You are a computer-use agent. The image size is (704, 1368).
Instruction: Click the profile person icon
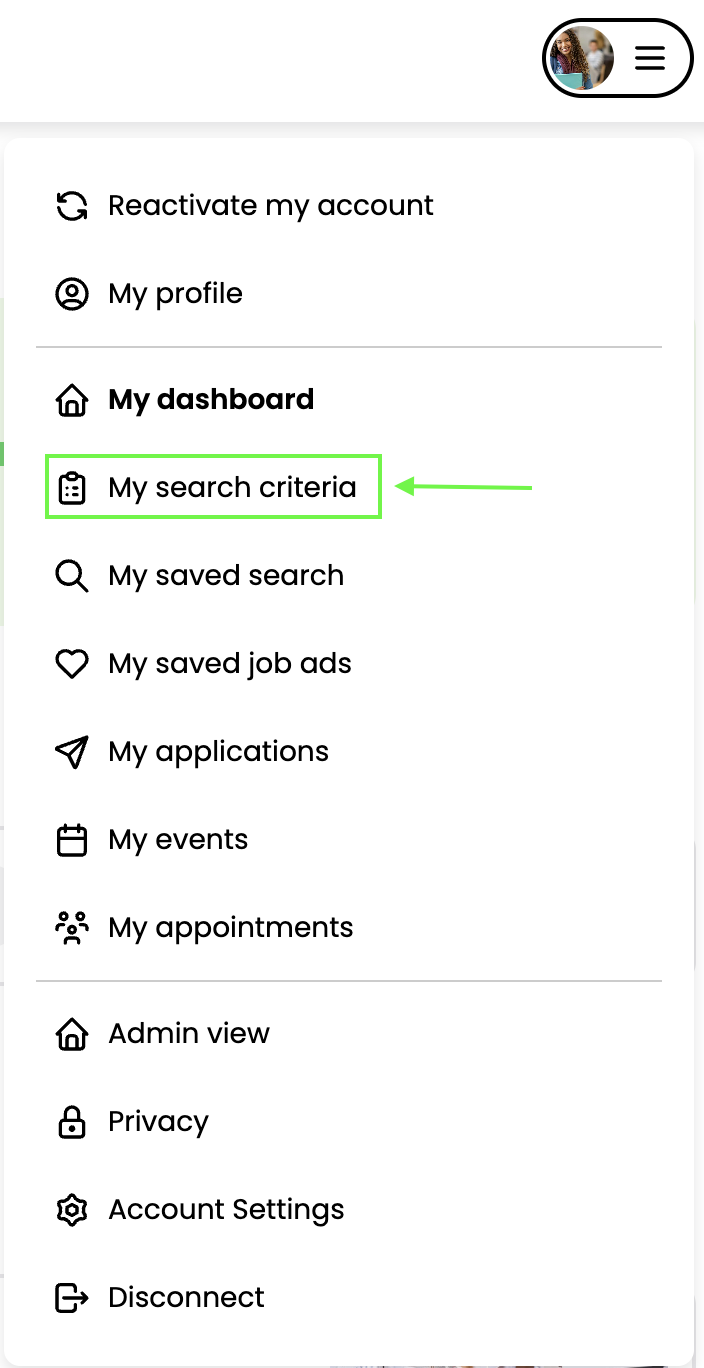72,294
